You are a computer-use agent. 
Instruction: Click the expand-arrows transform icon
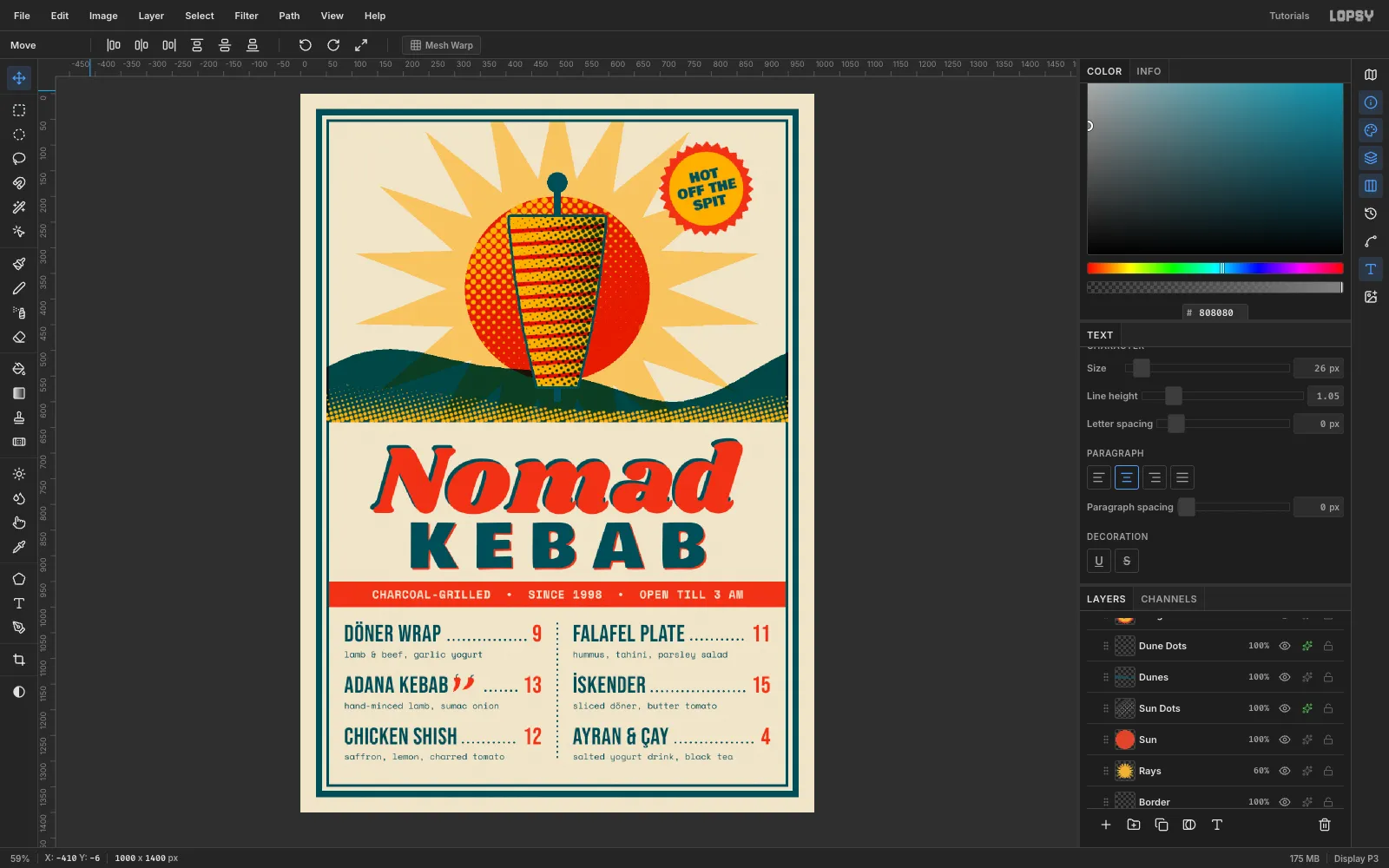[361, 45]
